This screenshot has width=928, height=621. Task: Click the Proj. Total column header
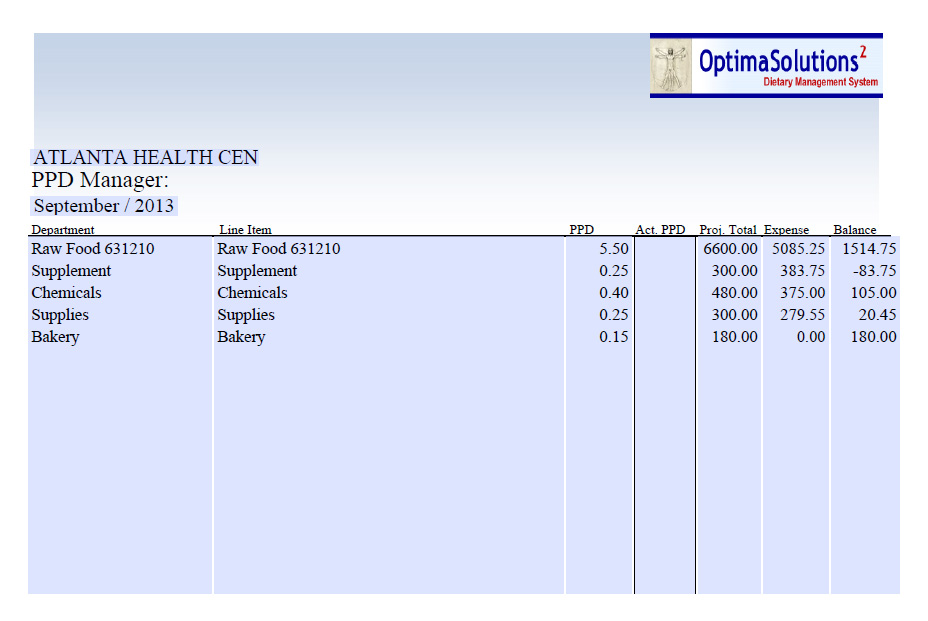[728, 230]
